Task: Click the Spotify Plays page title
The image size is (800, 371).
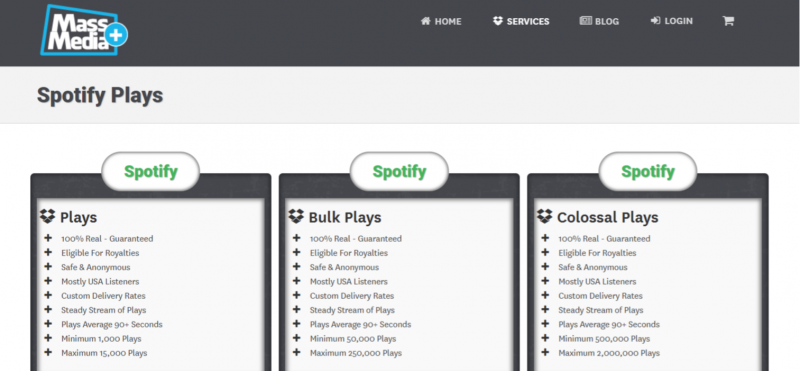Action: (100, 95)
